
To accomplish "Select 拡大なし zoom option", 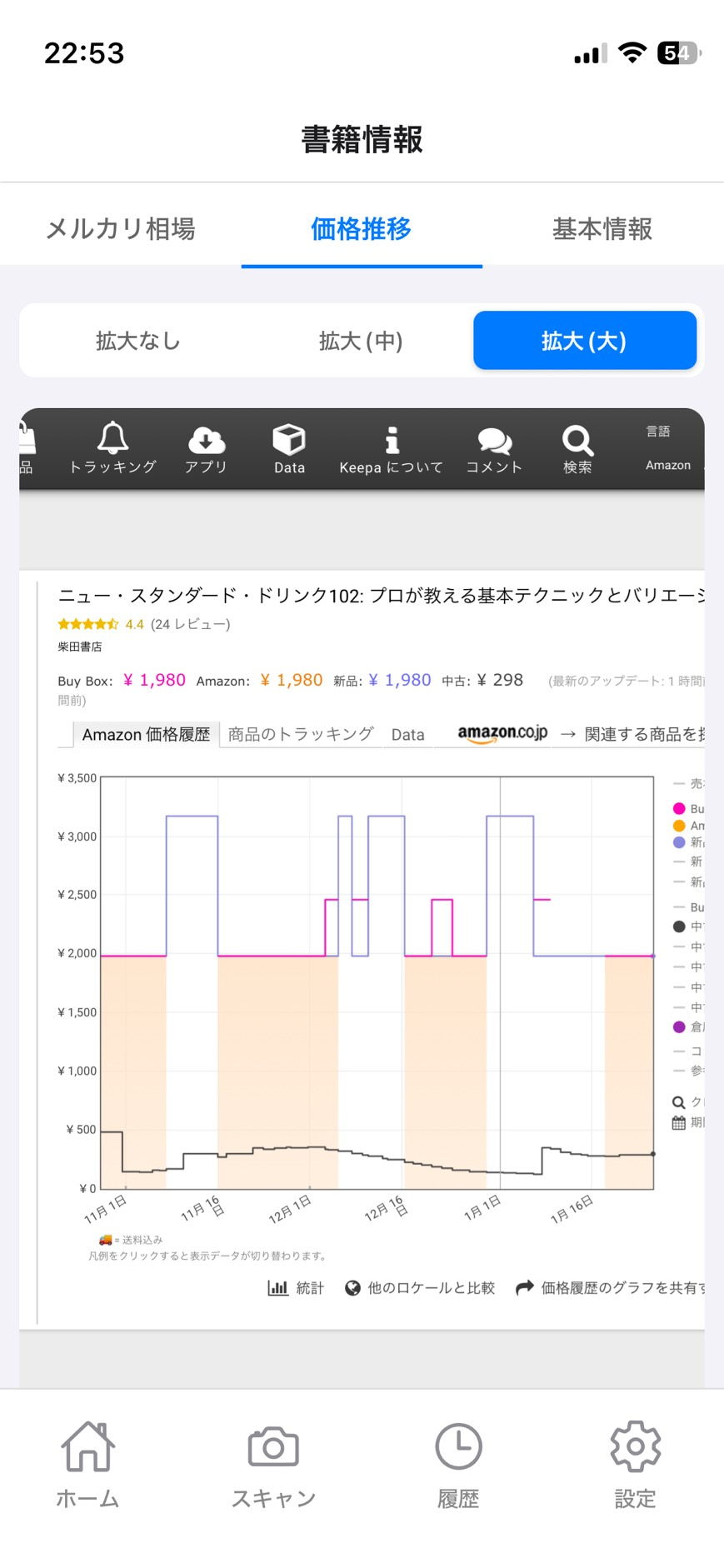I will [x=138, y=341].
